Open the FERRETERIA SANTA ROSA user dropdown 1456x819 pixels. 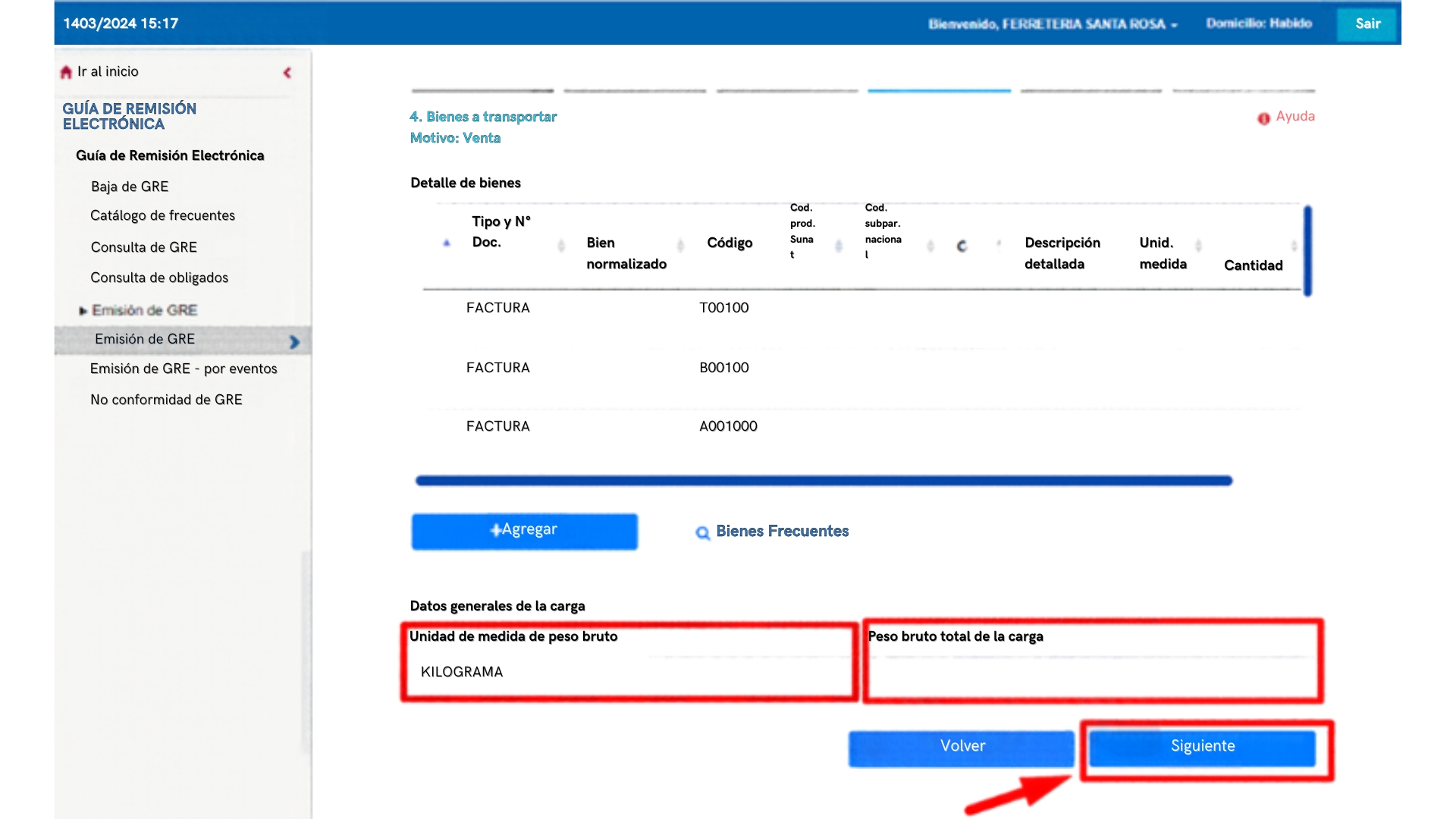pos(1053,24)
